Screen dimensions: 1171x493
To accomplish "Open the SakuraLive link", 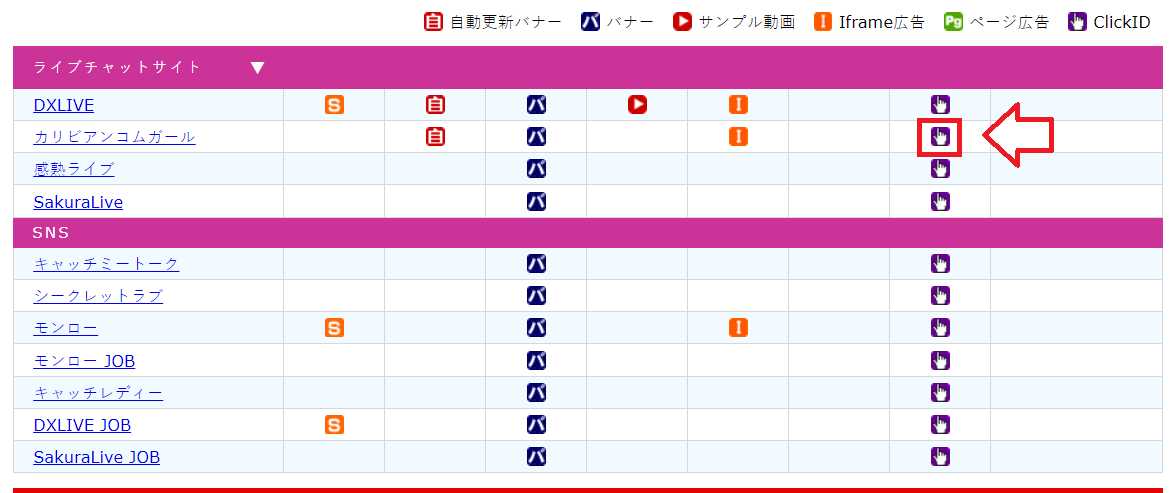I will click(x=78, y=202).
